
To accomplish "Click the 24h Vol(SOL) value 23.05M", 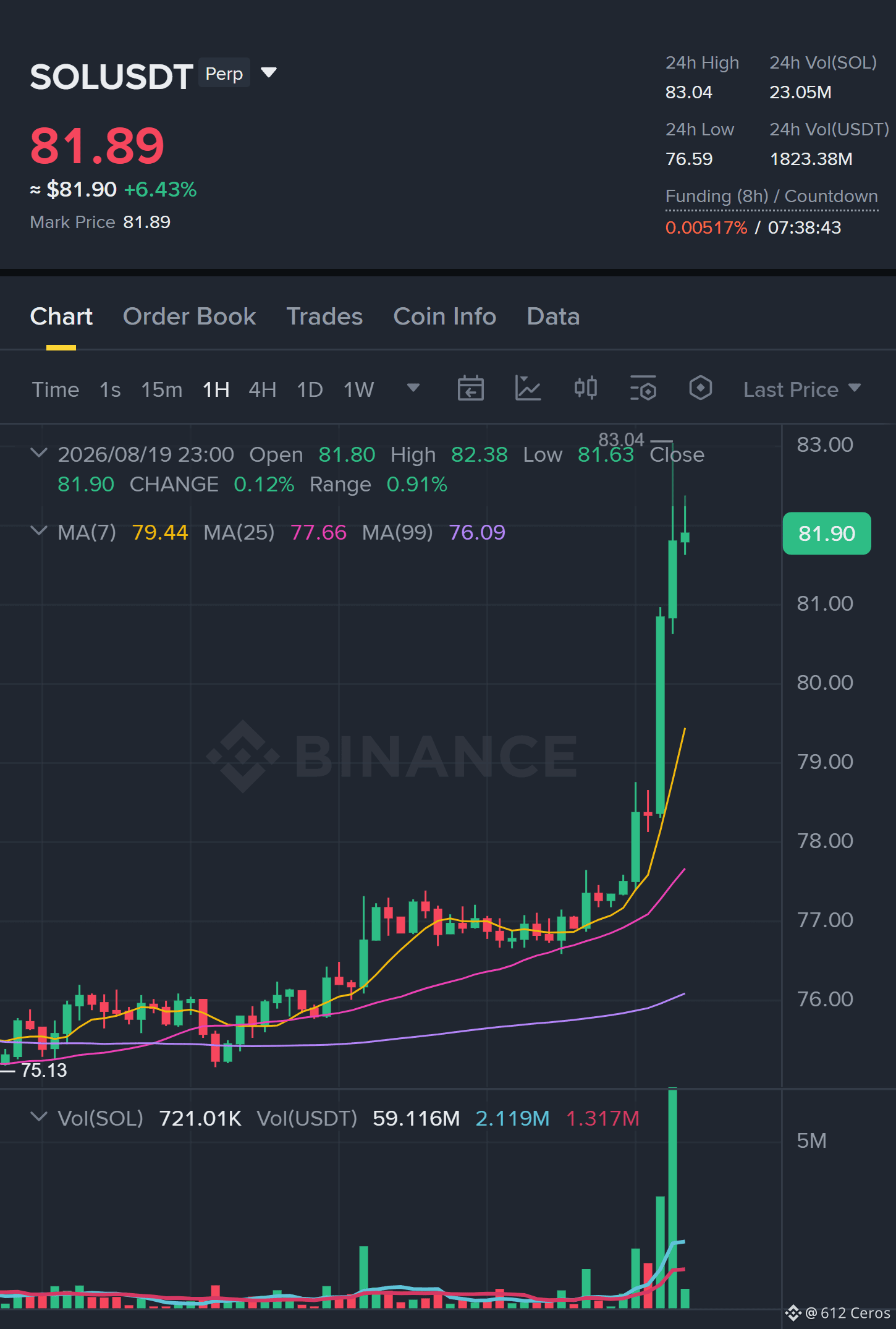I will tap(801, 92).
